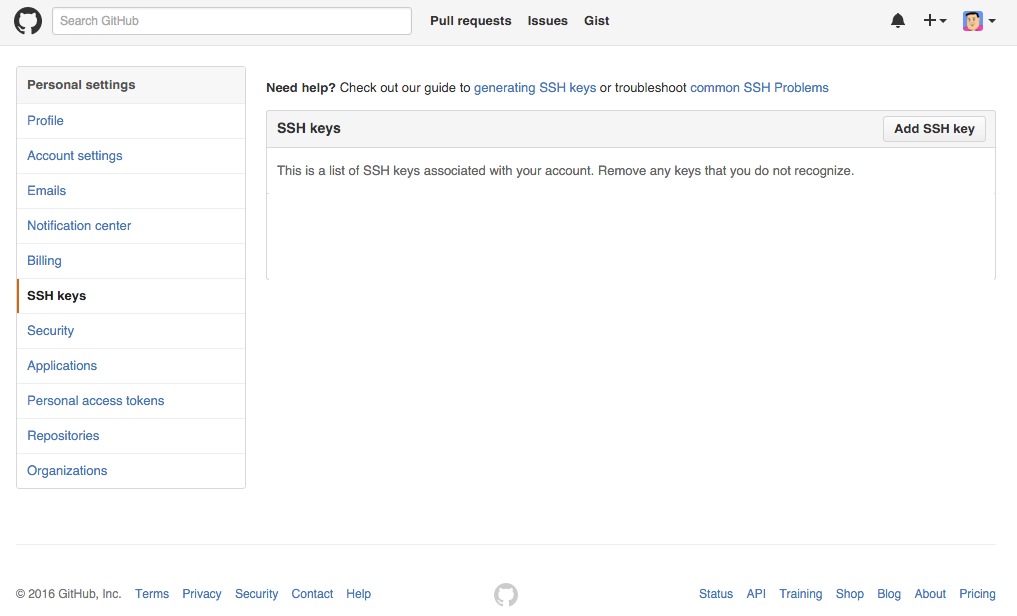Viewport: 1017px width, 616px height.
Task: Click Issues in the top navigation
Action: (547, 21)
